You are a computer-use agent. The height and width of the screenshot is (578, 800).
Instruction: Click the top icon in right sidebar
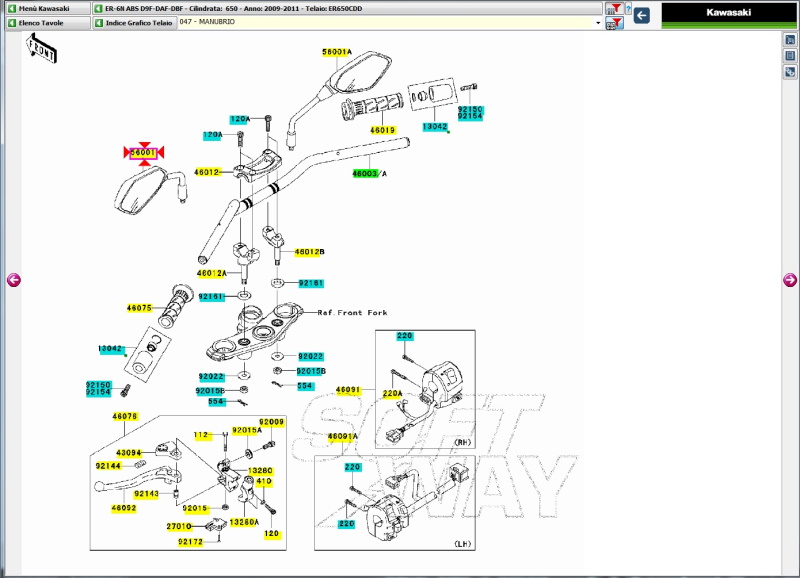coord(790,40)
